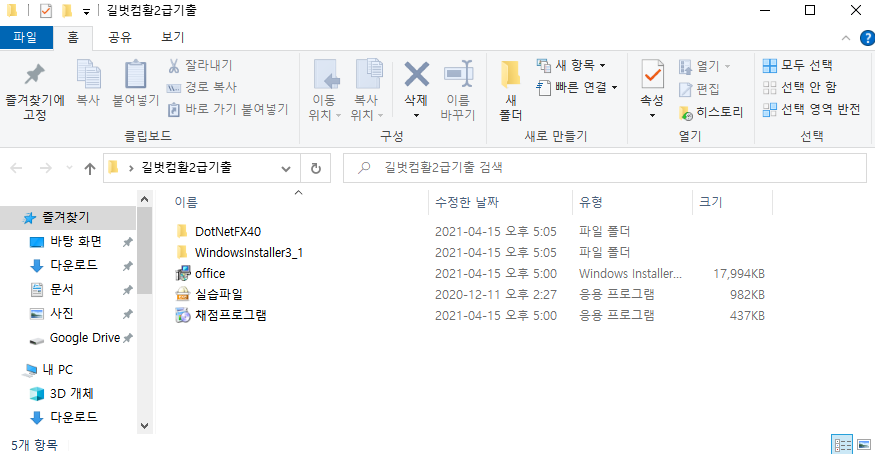Screen dimensions: 875x454
Task: Open Google Drive in the navigation pane
Action: point(85,338)
